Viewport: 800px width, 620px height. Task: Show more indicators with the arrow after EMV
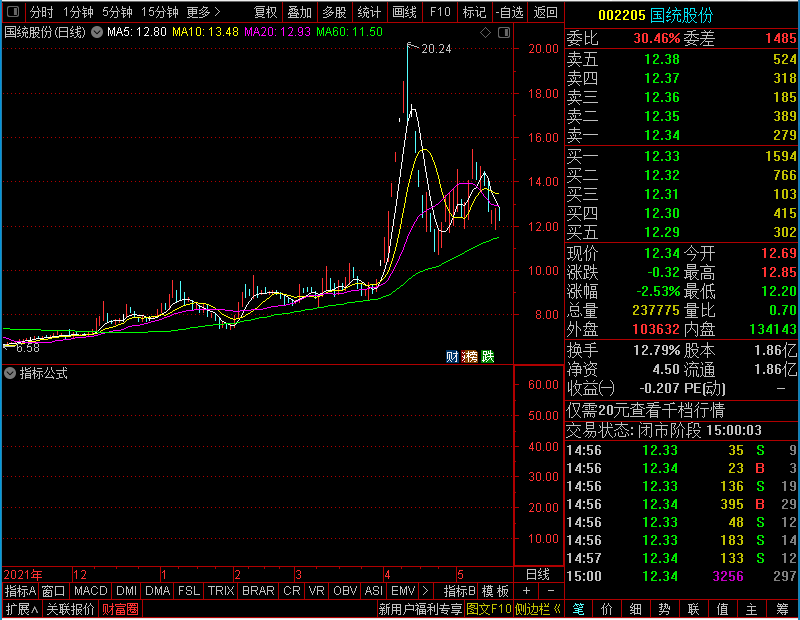(425, 591)
